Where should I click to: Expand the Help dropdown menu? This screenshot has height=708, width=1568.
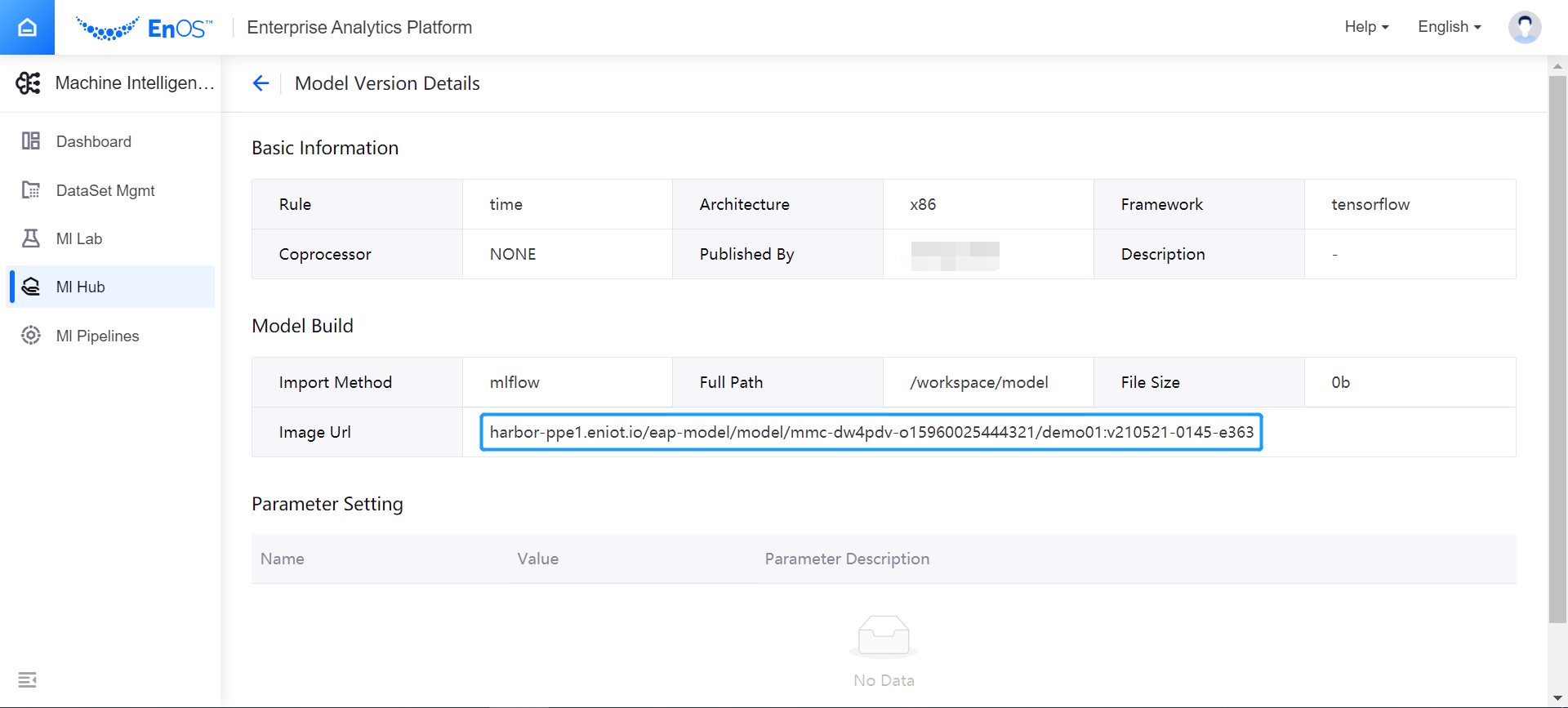tap(1366, 27)
